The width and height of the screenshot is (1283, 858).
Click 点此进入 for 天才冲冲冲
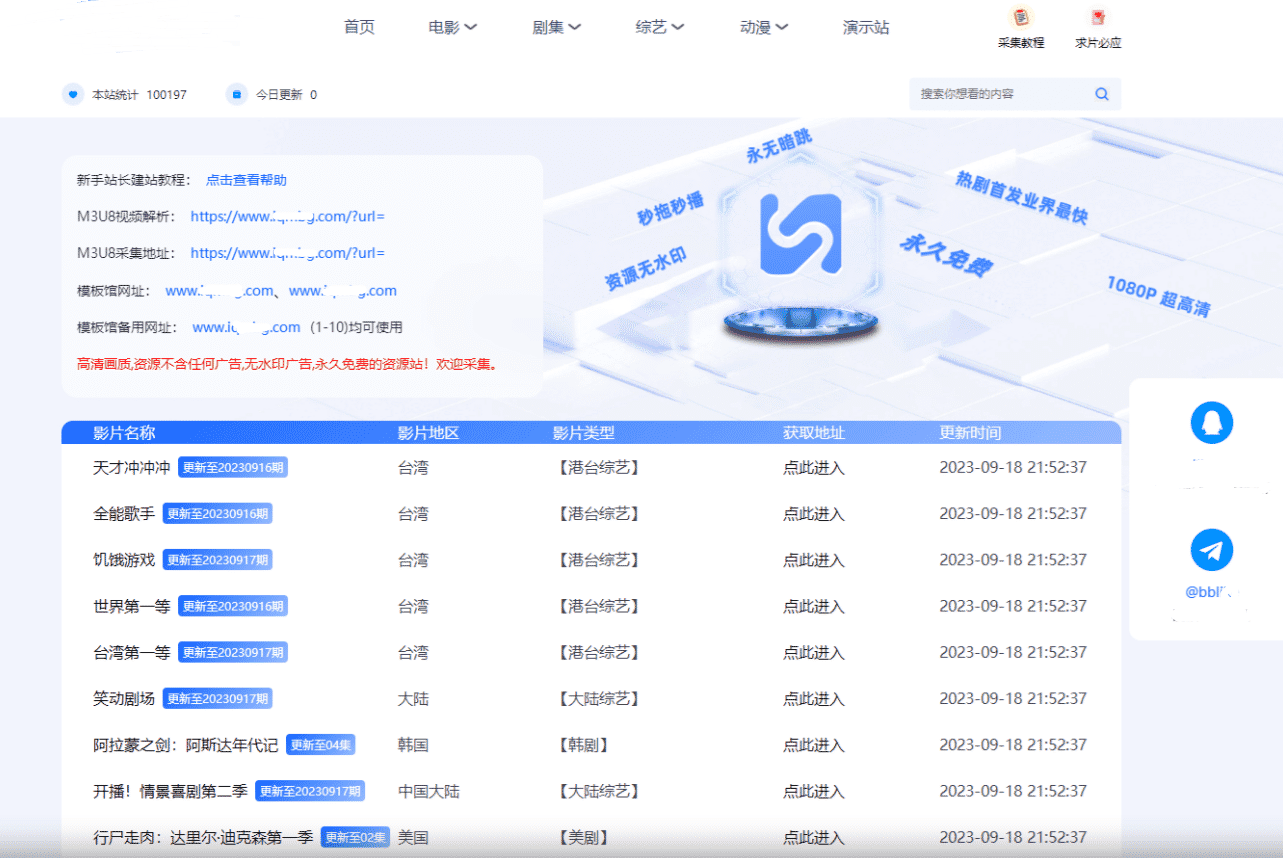click(813, 467)
